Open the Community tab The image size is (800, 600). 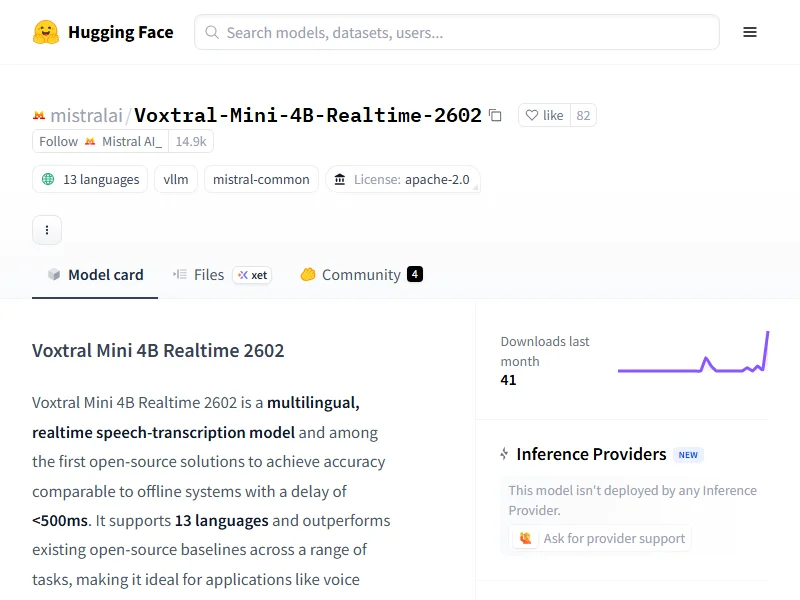pyautogui.click(x=361, y=275)
